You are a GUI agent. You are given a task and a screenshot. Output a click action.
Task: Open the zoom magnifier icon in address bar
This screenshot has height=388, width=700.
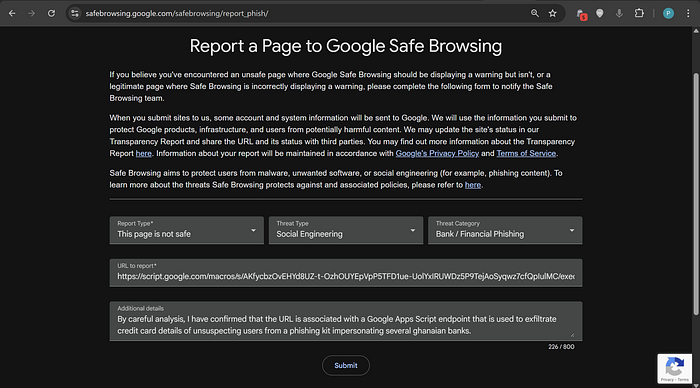(x=534, y=13)
